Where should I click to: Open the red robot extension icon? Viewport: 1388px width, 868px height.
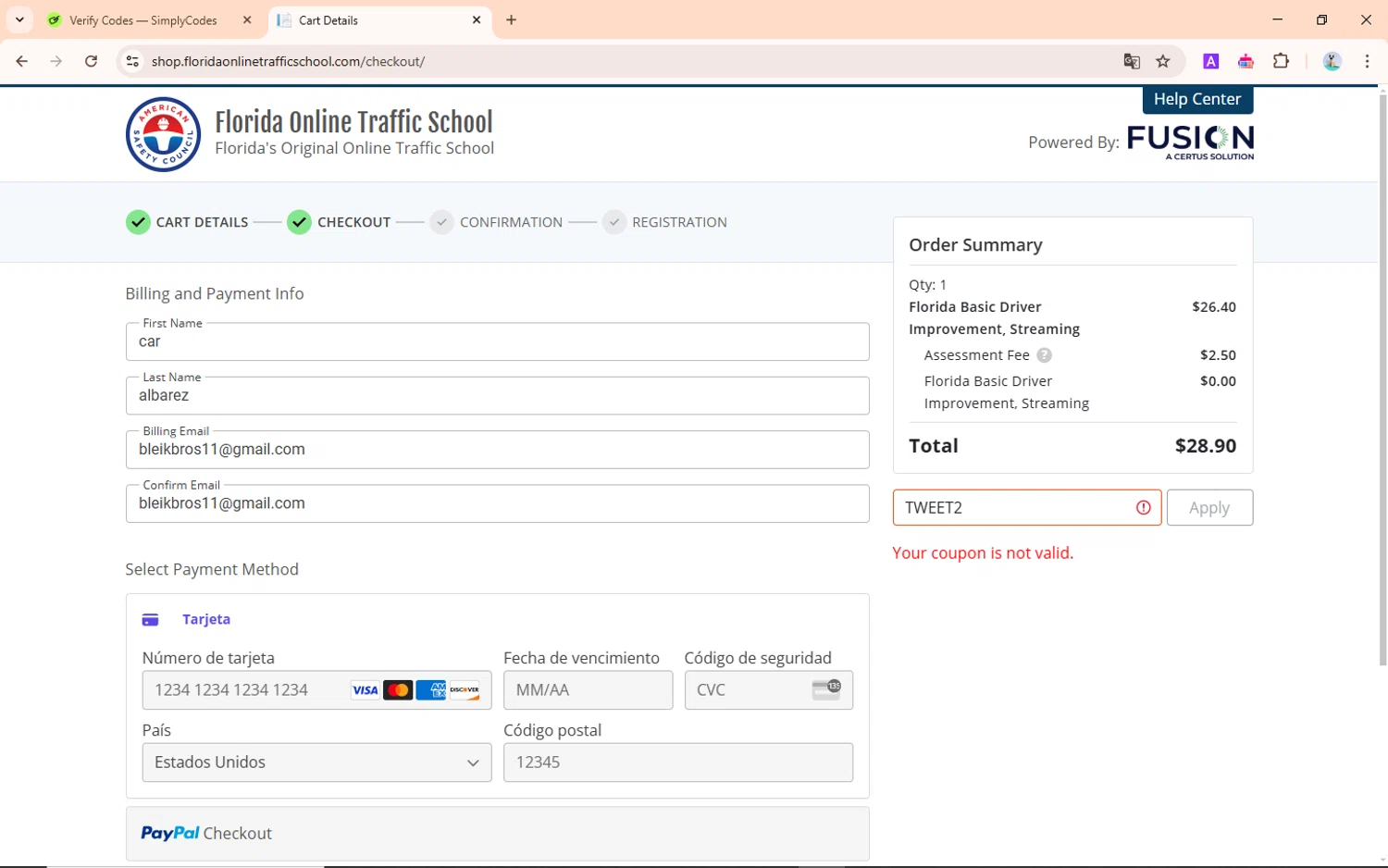[1245, 61]
